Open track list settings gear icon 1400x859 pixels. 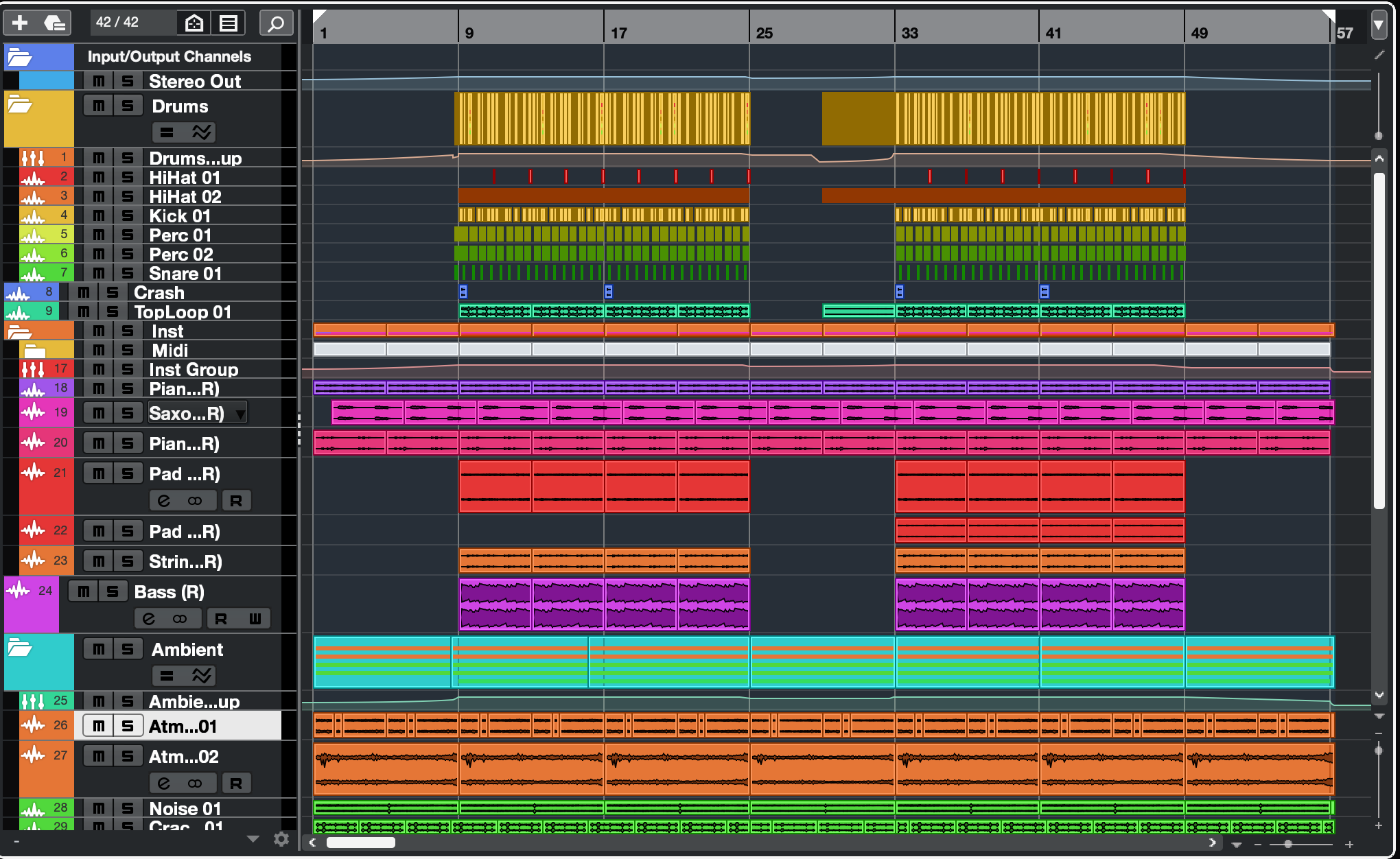click(281, 838)
